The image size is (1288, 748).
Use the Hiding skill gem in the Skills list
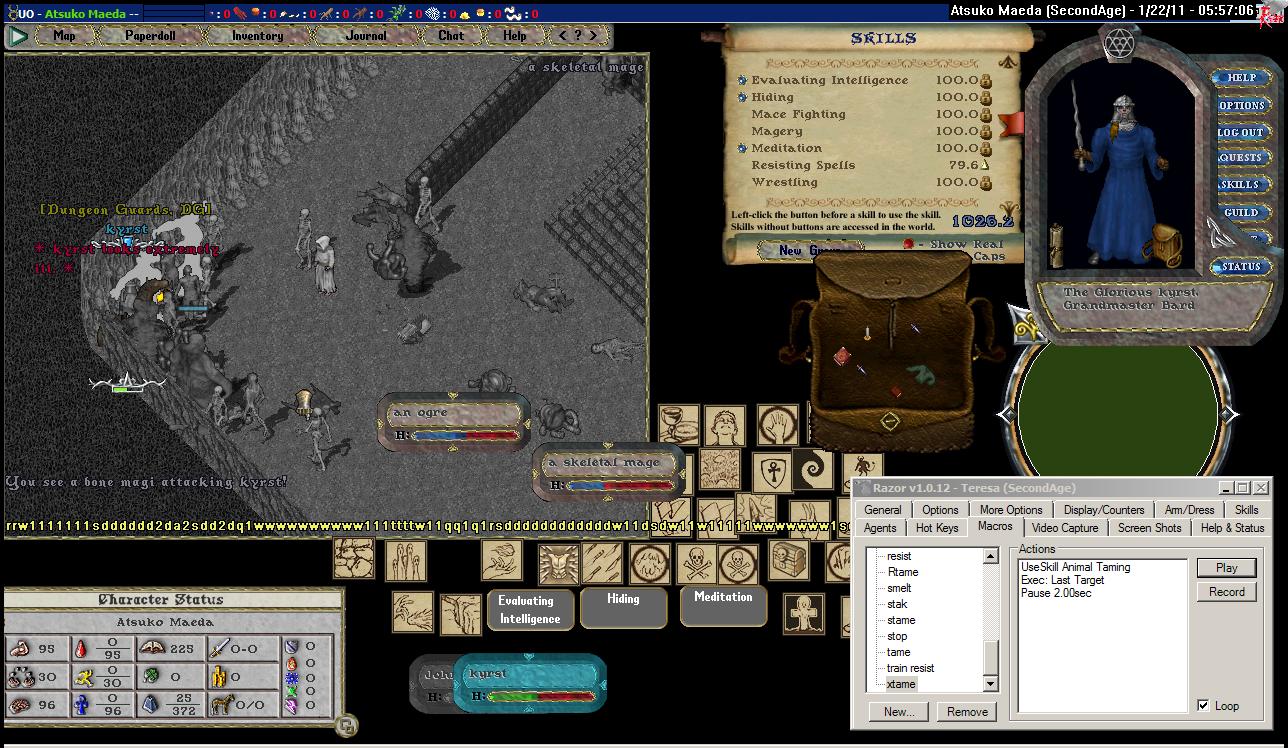(742, 97)
